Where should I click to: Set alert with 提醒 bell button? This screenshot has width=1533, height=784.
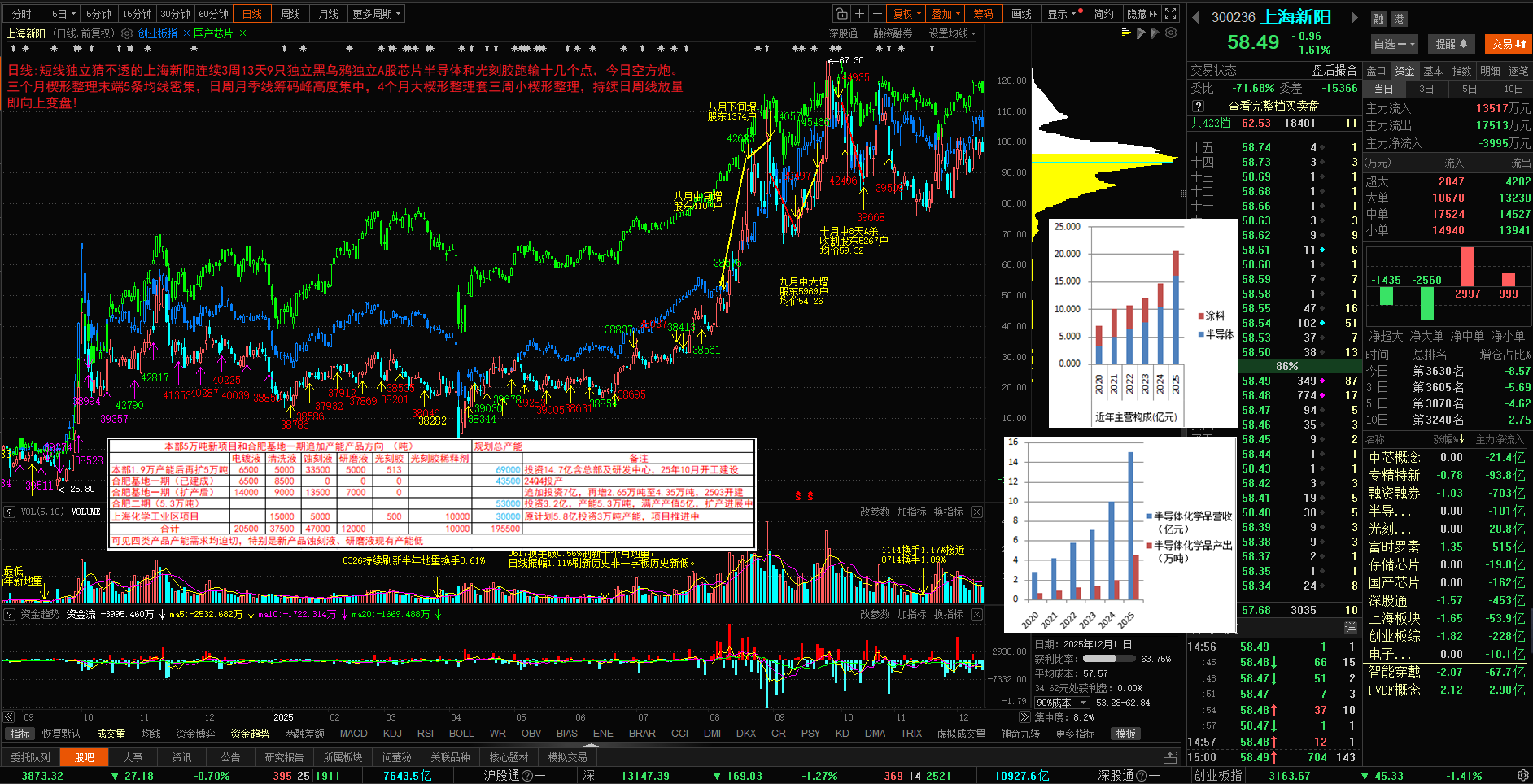coord(1451,44)
